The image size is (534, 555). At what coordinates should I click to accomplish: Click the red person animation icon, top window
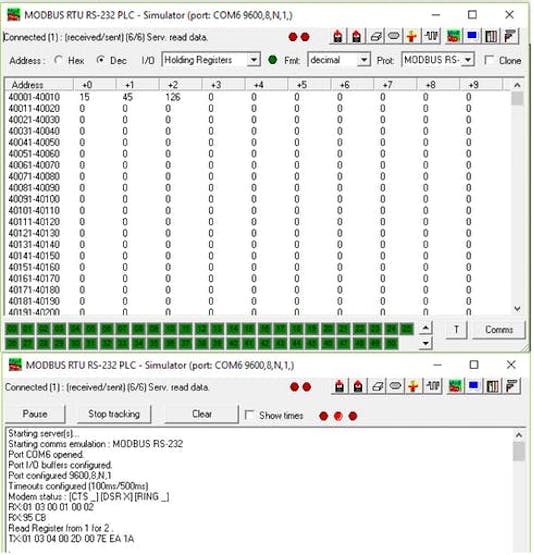coord(412,36)
